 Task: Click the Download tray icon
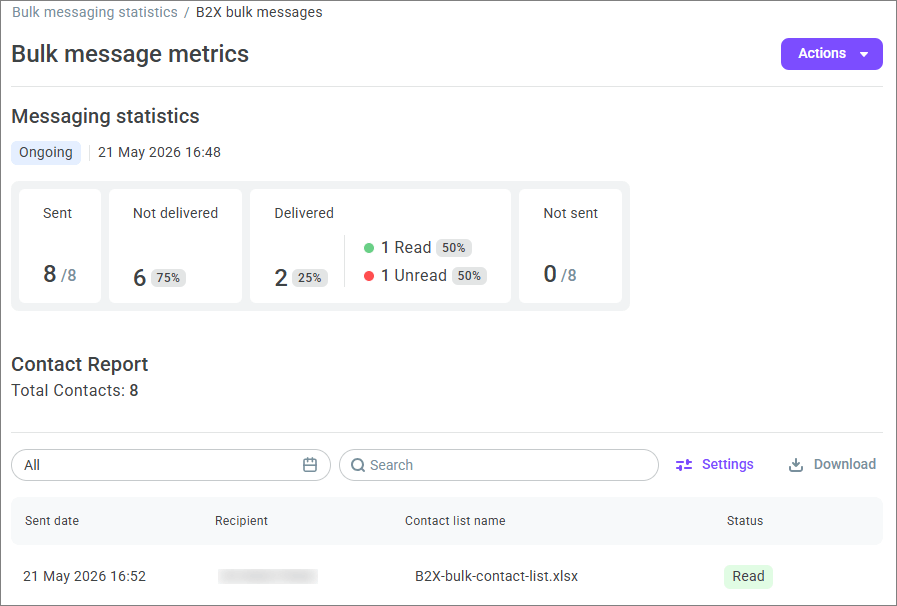(796, 465)
